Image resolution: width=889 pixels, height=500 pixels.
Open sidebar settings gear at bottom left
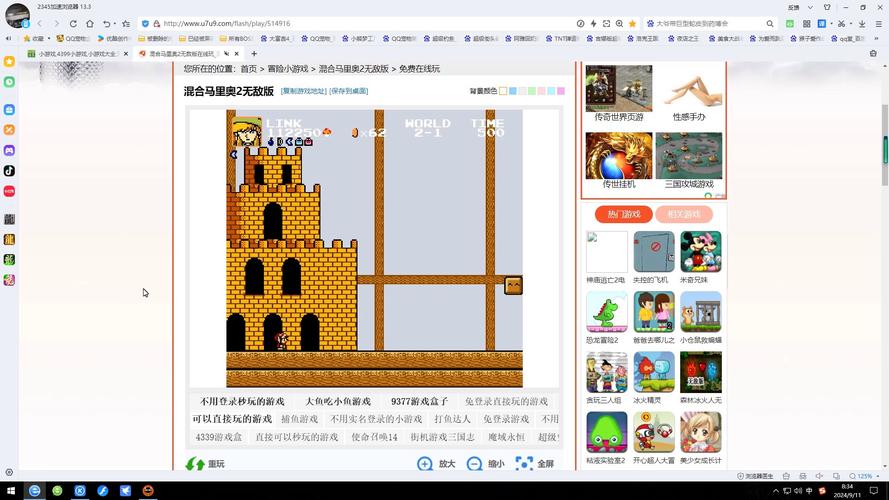click(9, 472)
